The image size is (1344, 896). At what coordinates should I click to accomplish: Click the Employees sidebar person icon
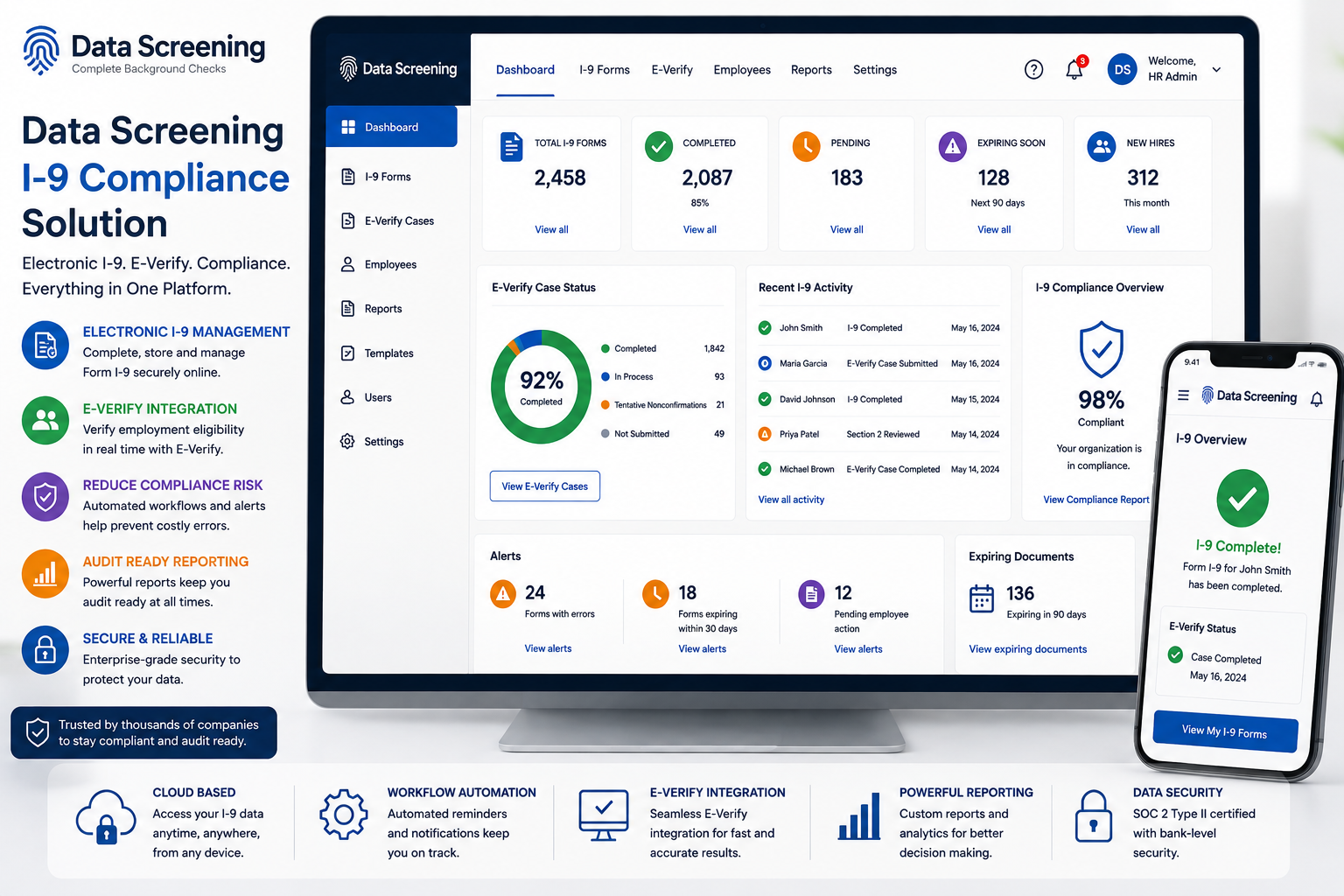(x=347, y=264)
